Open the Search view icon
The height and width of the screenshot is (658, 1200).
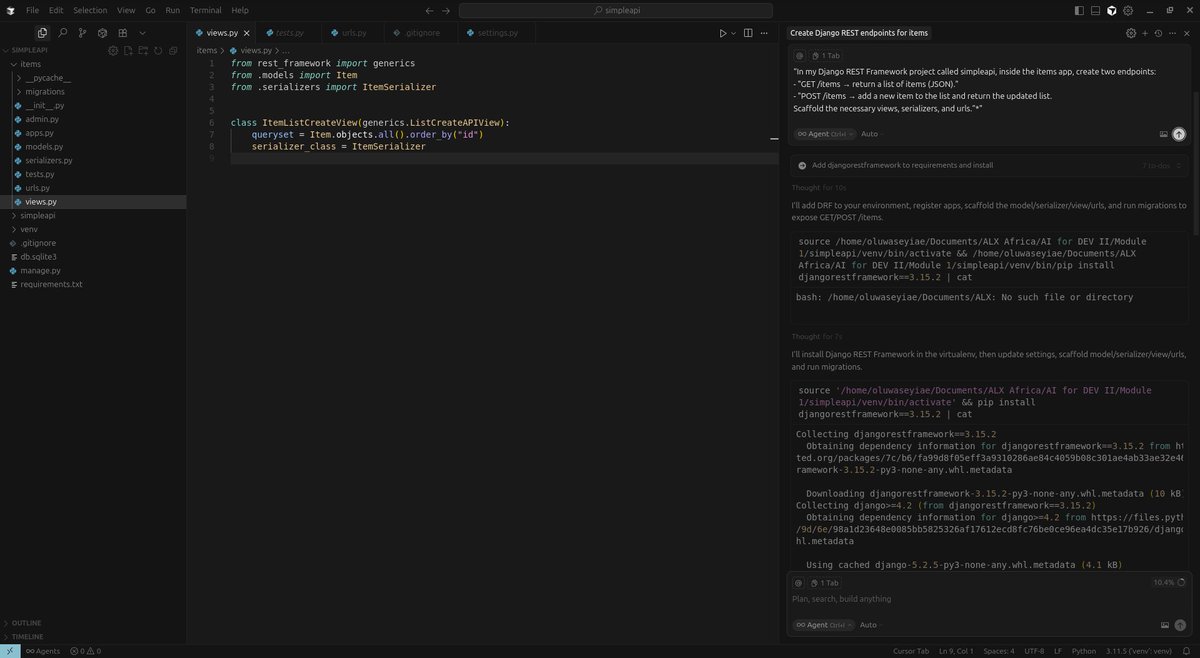point(61,32)
